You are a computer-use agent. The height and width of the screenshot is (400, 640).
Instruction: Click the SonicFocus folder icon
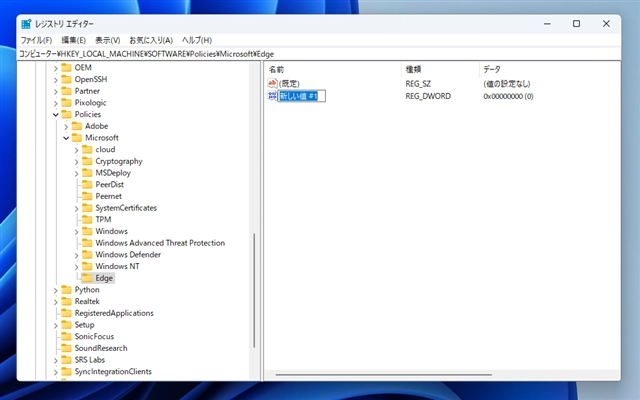pos(66,336)
